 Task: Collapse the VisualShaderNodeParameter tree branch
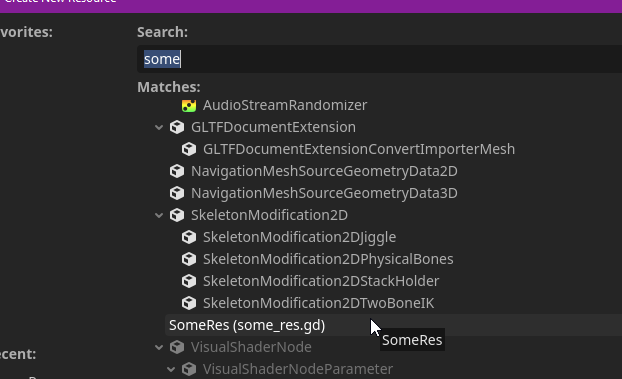[171, 369]
